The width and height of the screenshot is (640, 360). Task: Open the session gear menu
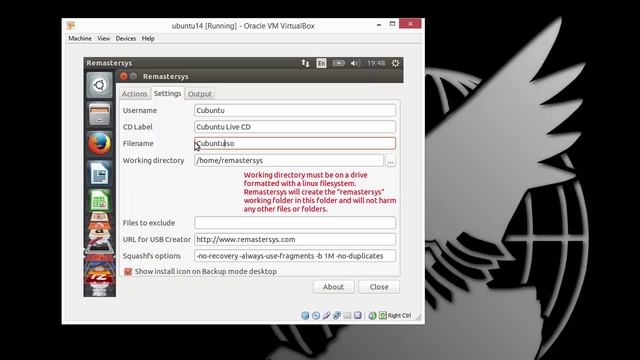tap(395, 63)
